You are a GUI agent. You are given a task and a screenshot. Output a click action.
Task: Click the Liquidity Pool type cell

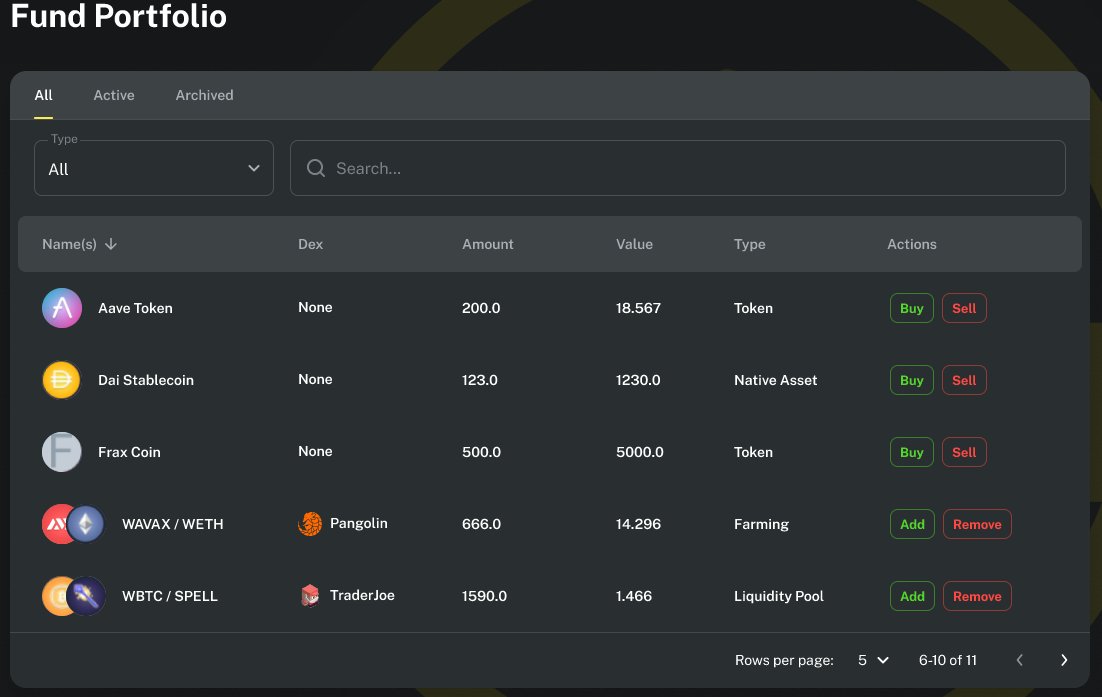pyautogui.click(x=779, y=596)
